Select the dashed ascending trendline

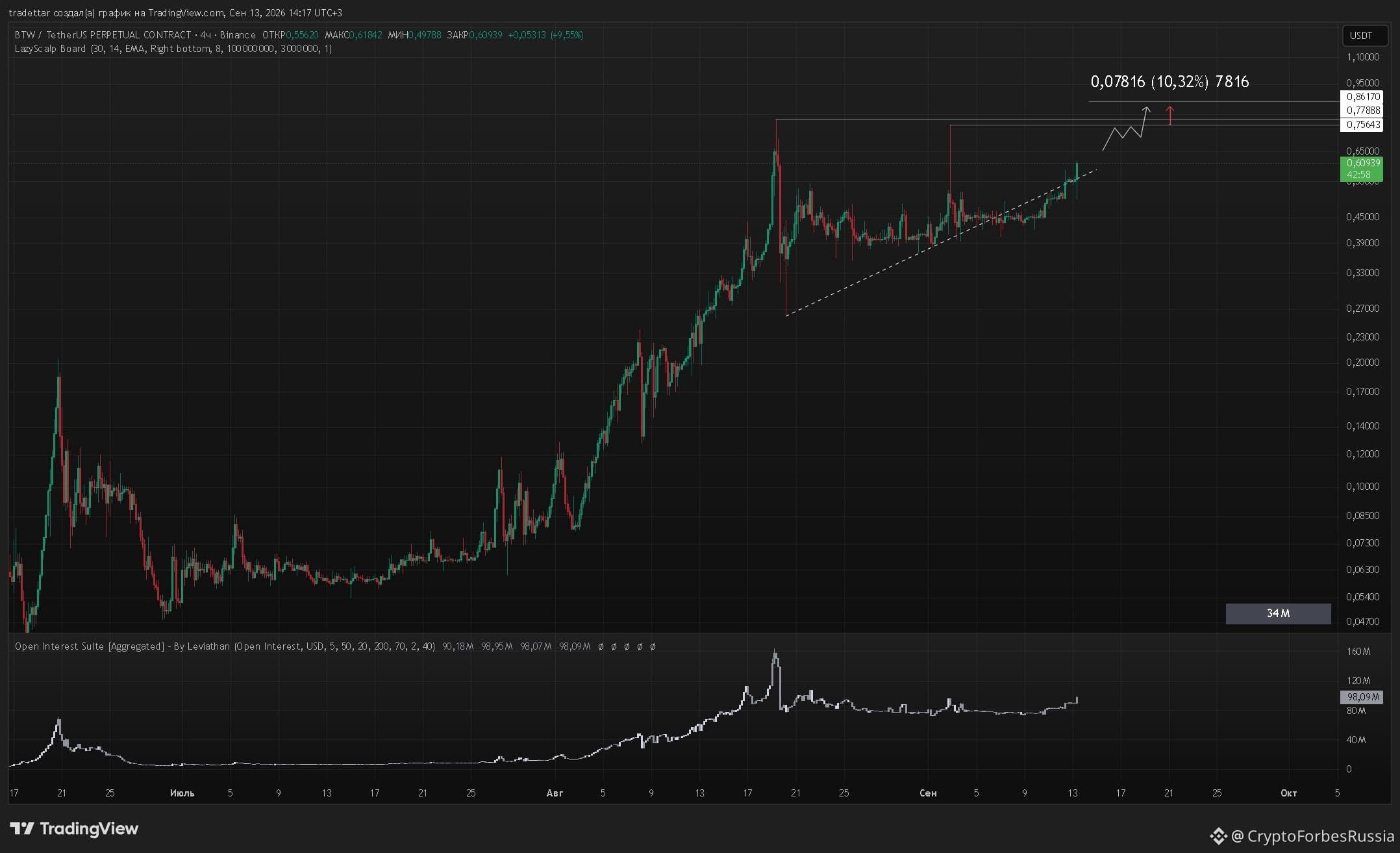[x=941, y=243]
